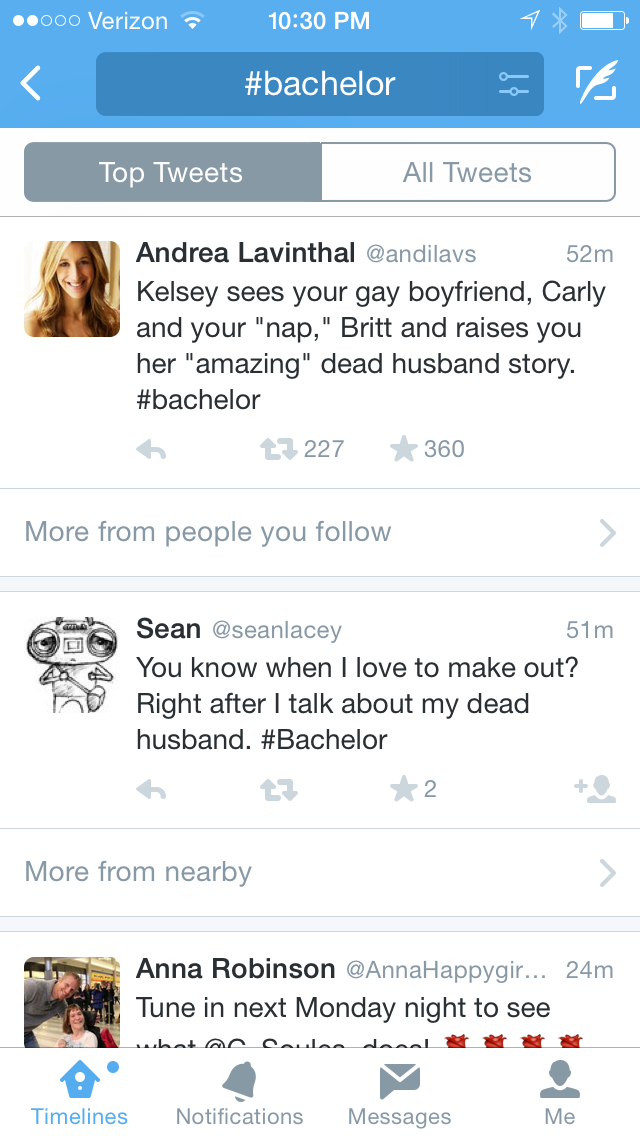Retweet Andrea Lavinthal's tweet
This screenshot has width=640, height=1136.
pyautogui.click(x=278, y=450)
